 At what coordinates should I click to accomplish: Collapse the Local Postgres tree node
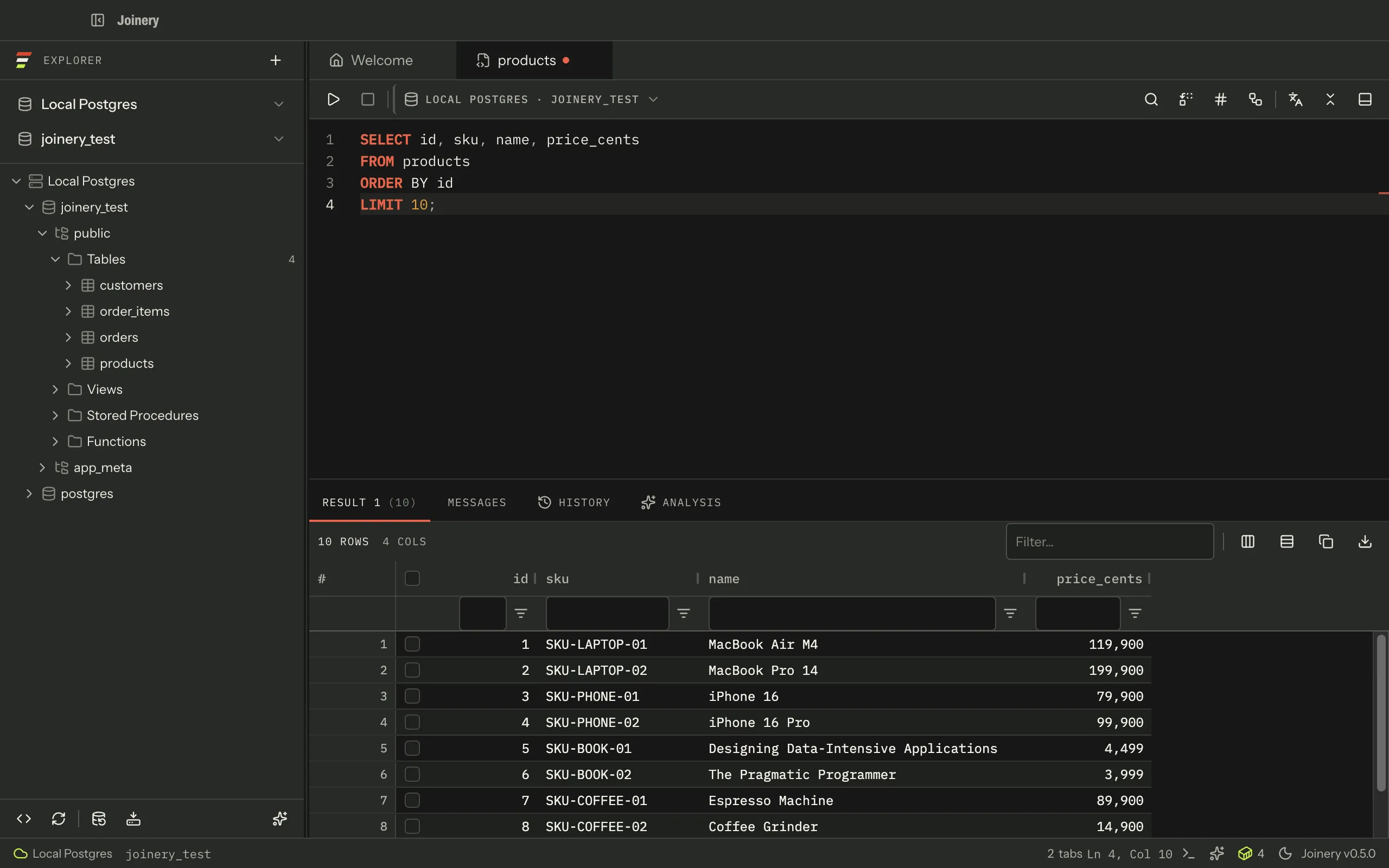16,181
